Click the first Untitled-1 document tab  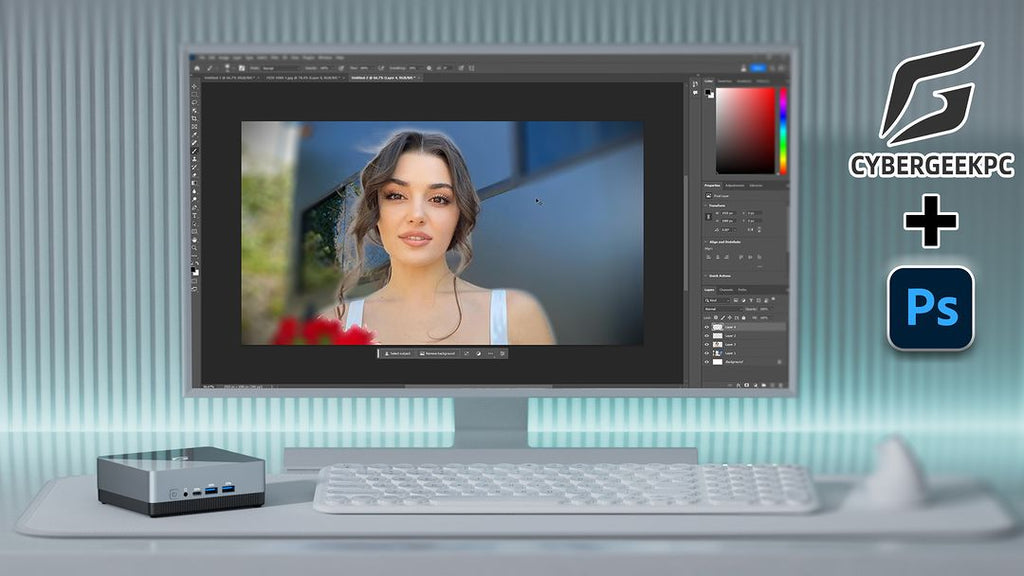point(230,78)
